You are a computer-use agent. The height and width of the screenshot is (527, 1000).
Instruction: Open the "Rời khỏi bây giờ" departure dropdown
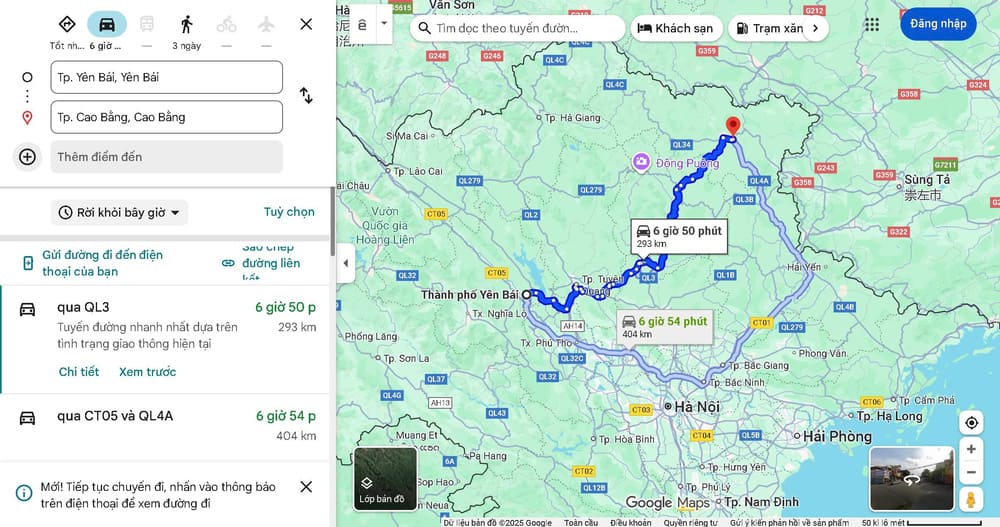[119, 212]
